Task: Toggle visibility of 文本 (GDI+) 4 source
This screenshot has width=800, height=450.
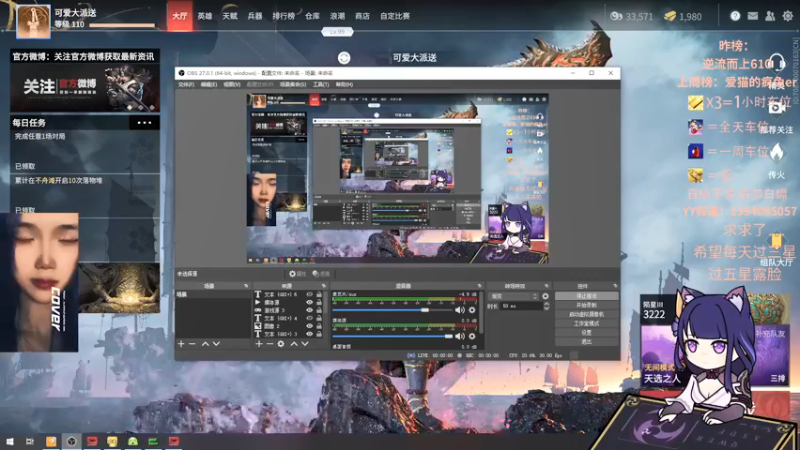Action: point(309,318)
